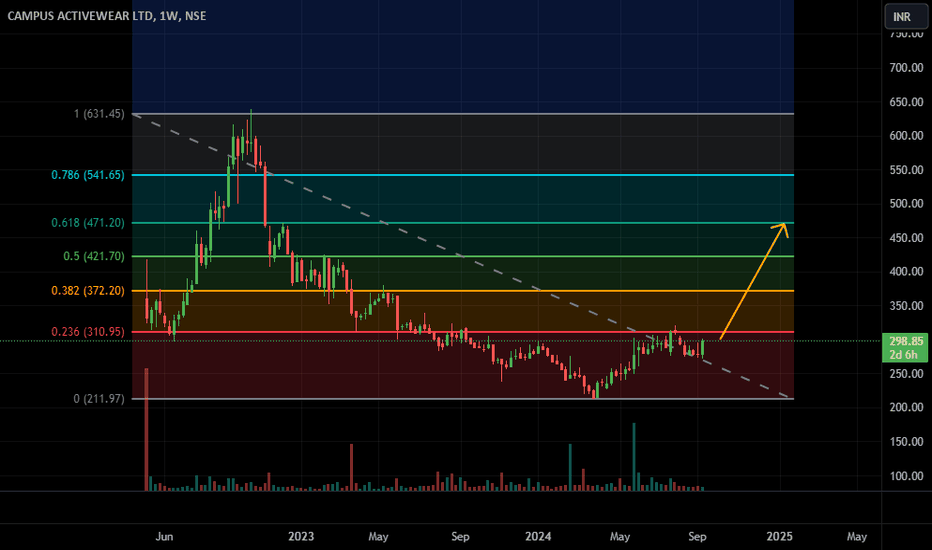Click the 200.00 price axis label
The height and width of the screenshot is (550, 932).
tap(906, 408)
